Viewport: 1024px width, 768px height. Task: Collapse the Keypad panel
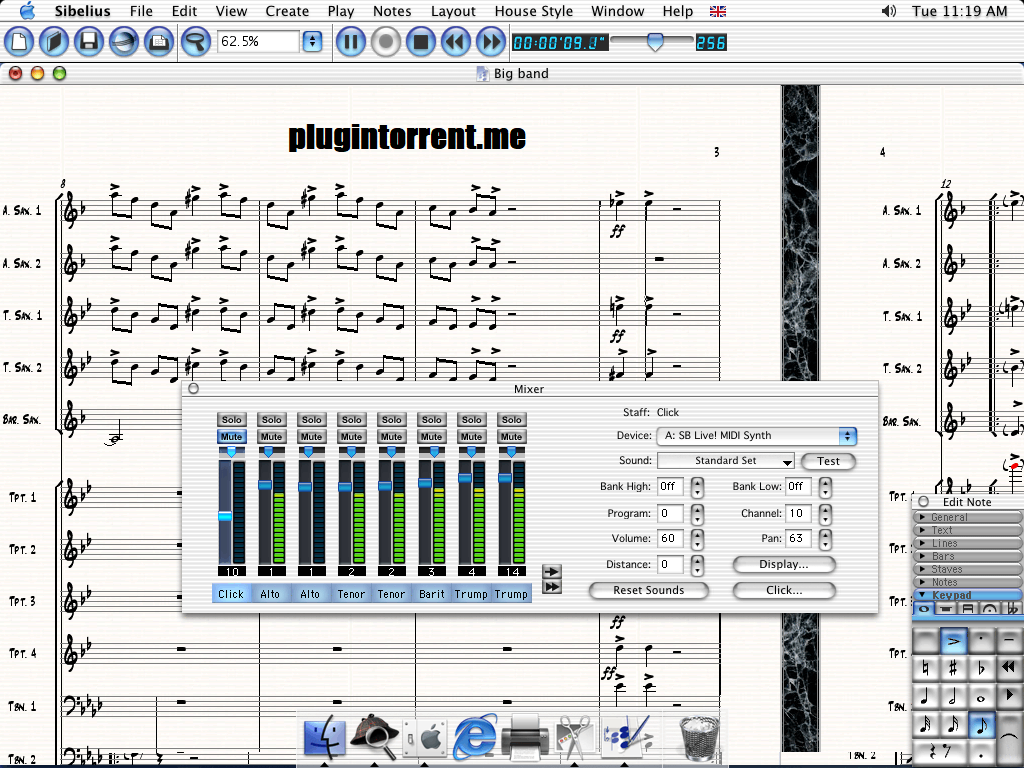tap(967, 595)
